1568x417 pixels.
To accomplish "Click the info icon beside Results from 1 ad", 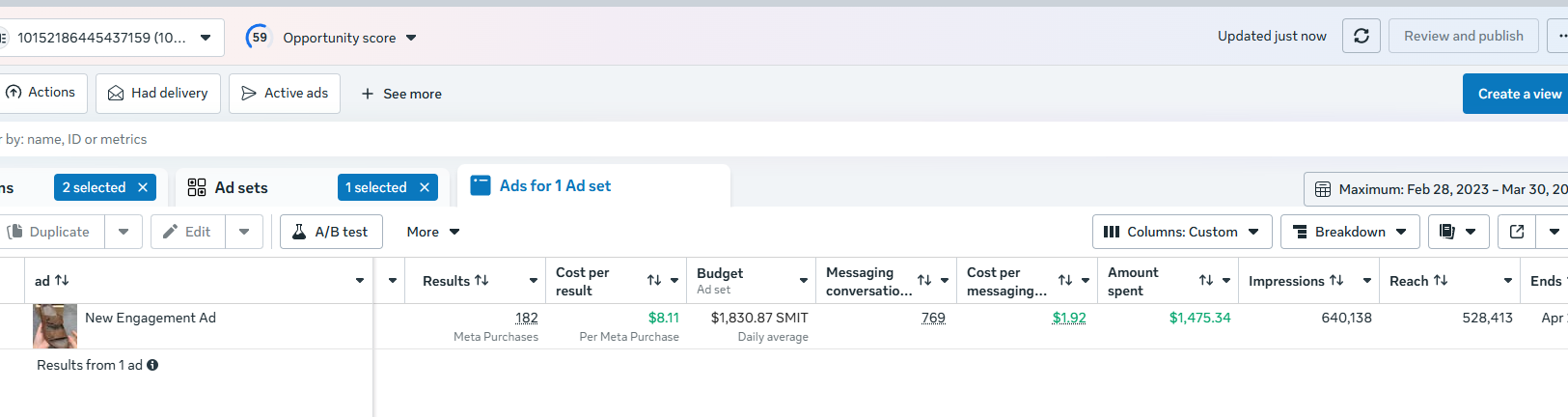I will click(x=152, y=365).
